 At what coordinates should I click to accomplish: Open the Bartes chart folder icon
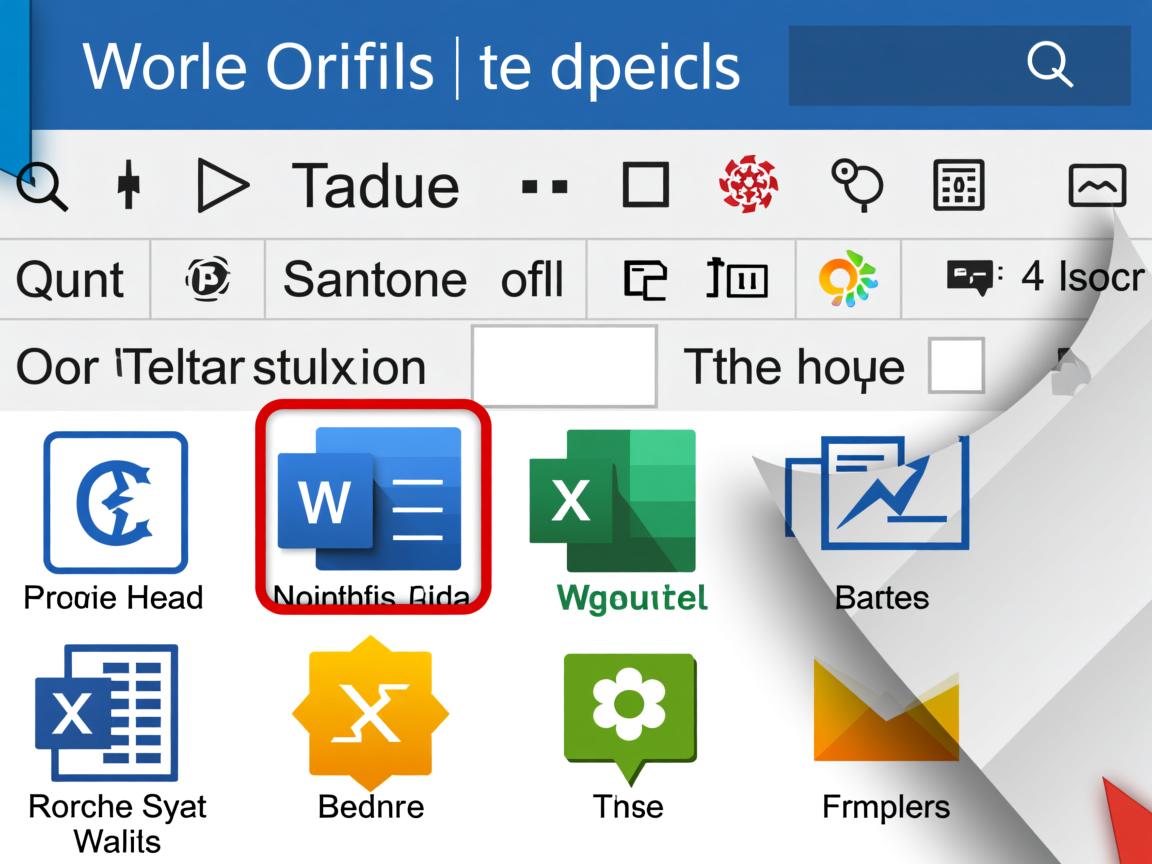pyautogui.click(x=878, y=492)
